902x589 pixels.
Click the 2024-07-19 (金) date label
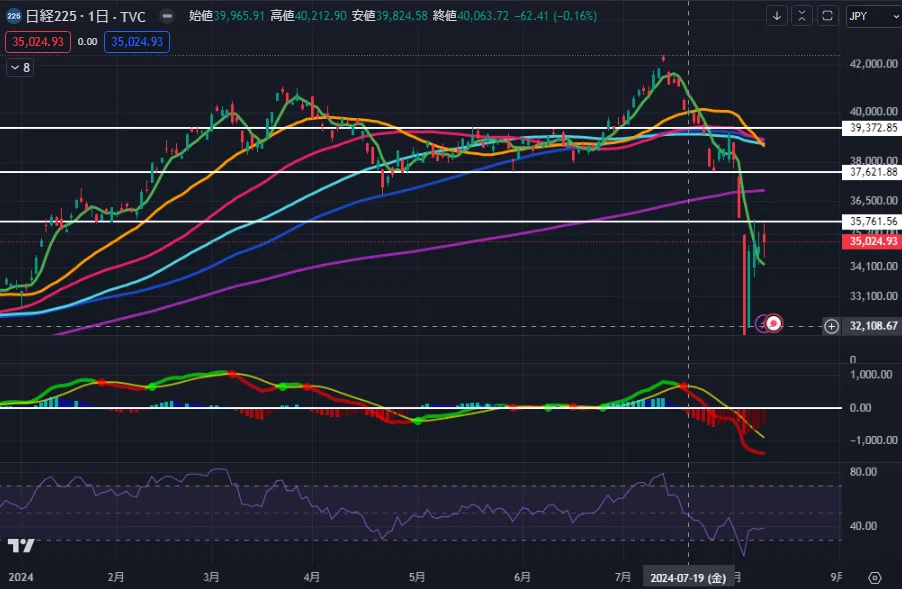pos(688,577)
